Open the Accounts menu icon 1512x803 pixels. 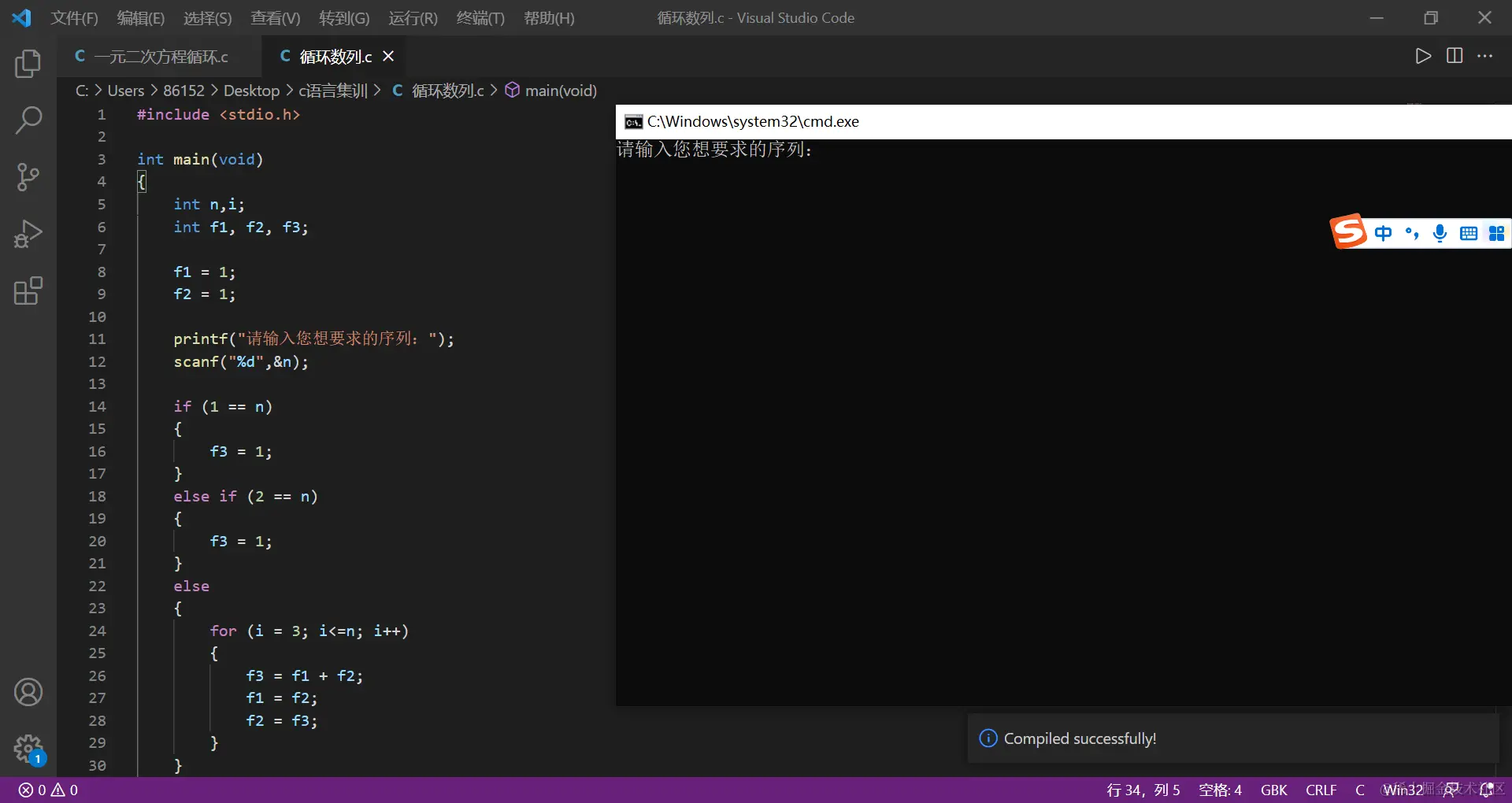click(28, 692)
